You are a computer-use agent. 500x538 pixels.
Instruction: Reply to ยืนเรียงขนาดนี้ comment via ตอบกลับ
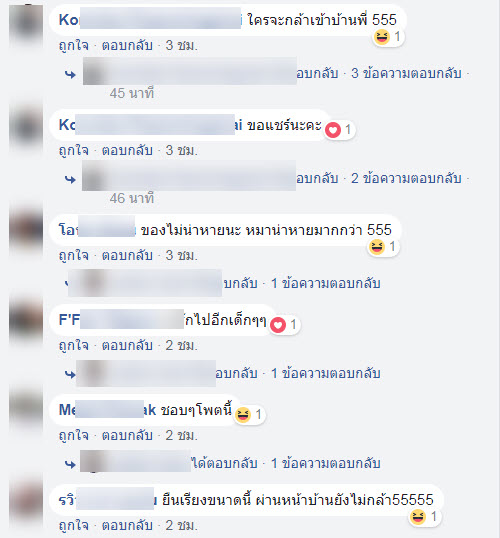tap(127, 526)
